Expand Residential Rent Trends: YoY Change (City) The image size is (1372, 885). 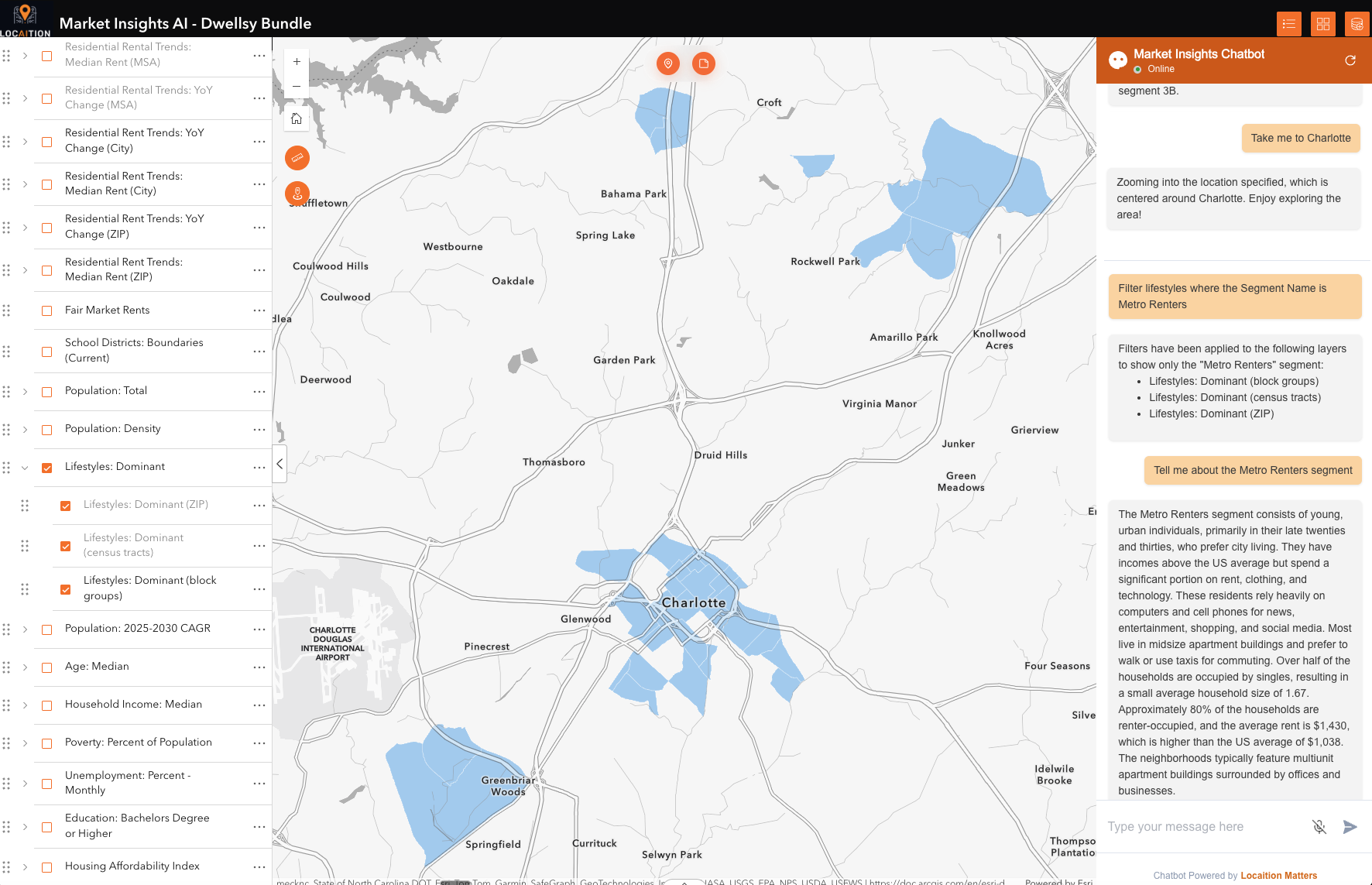(25, 142)
